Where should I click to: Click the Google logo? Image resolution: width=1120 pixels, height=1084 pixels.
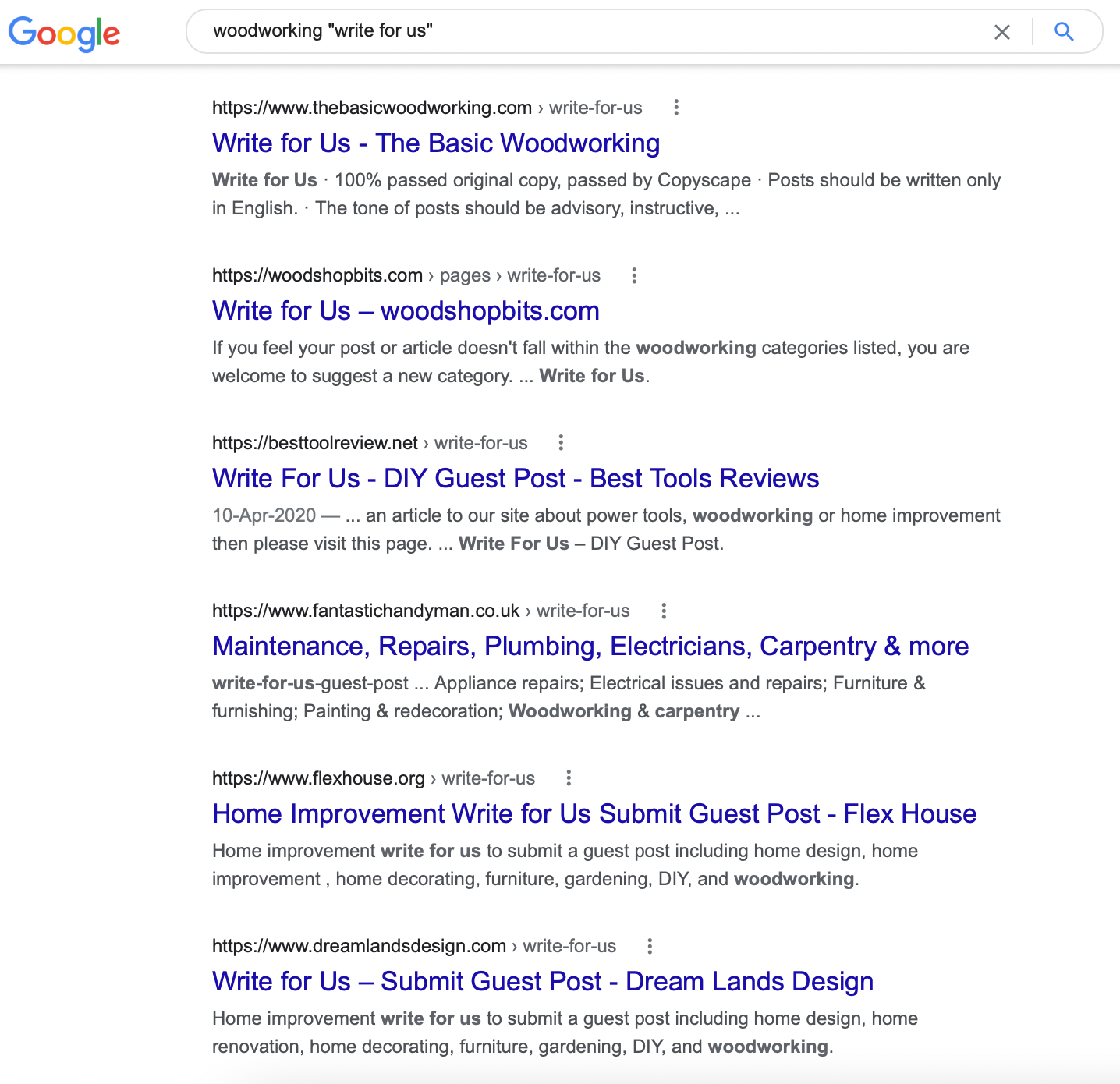click(64, 33)
